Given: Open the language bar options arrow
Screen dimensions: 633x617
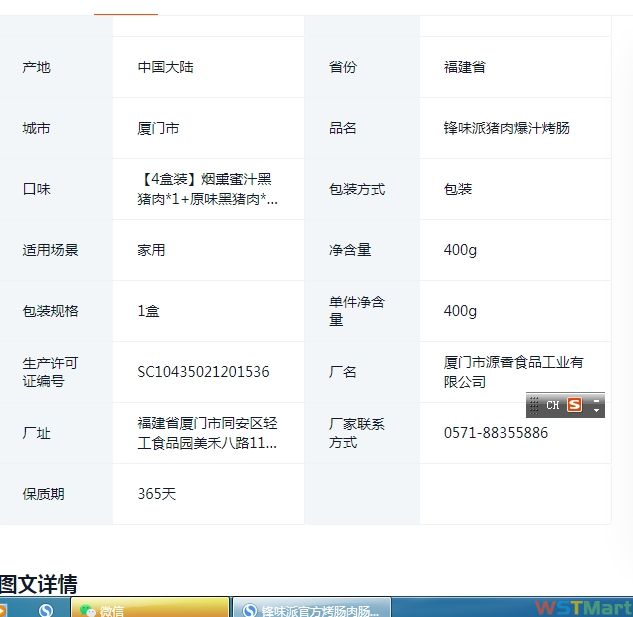Looking at the screenshot, I should point(596,410).
